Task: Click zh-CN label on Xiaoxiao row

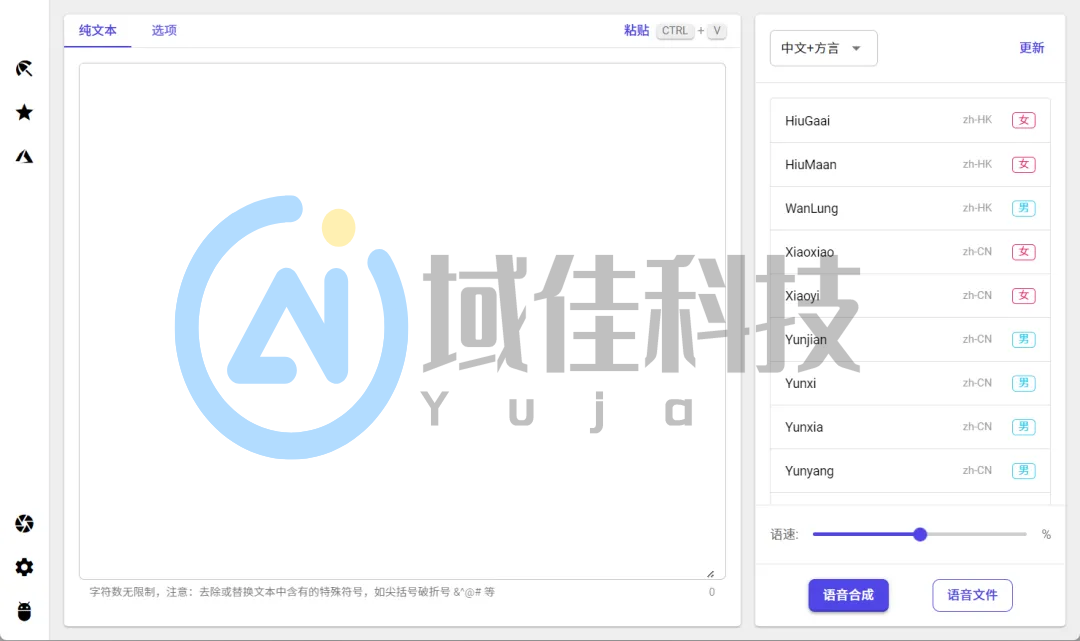Action: pos(977,251)
